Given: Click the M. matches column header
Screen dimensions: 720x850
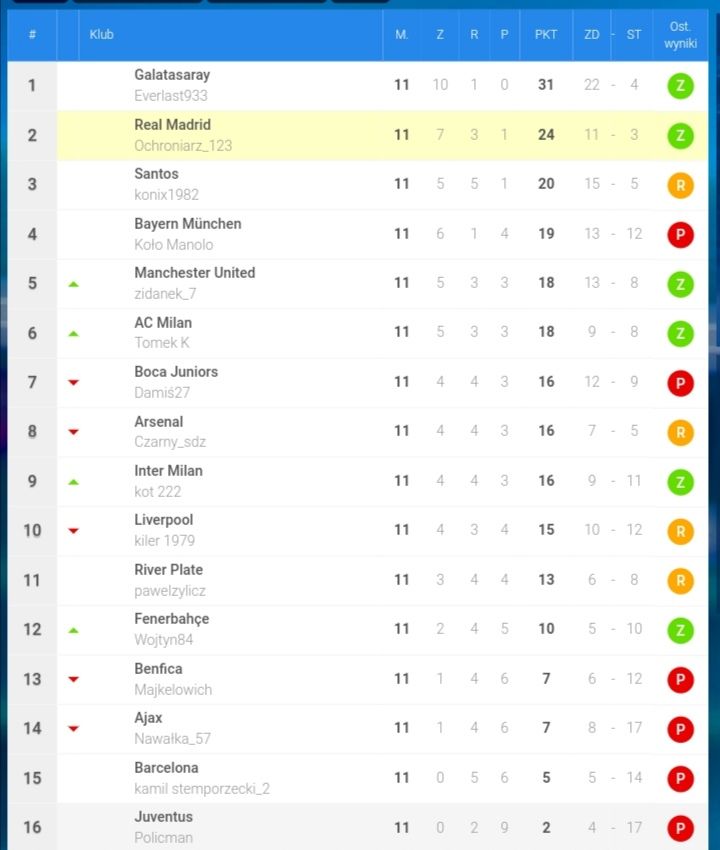Looking at the screenshot, I should click(401, 35).
